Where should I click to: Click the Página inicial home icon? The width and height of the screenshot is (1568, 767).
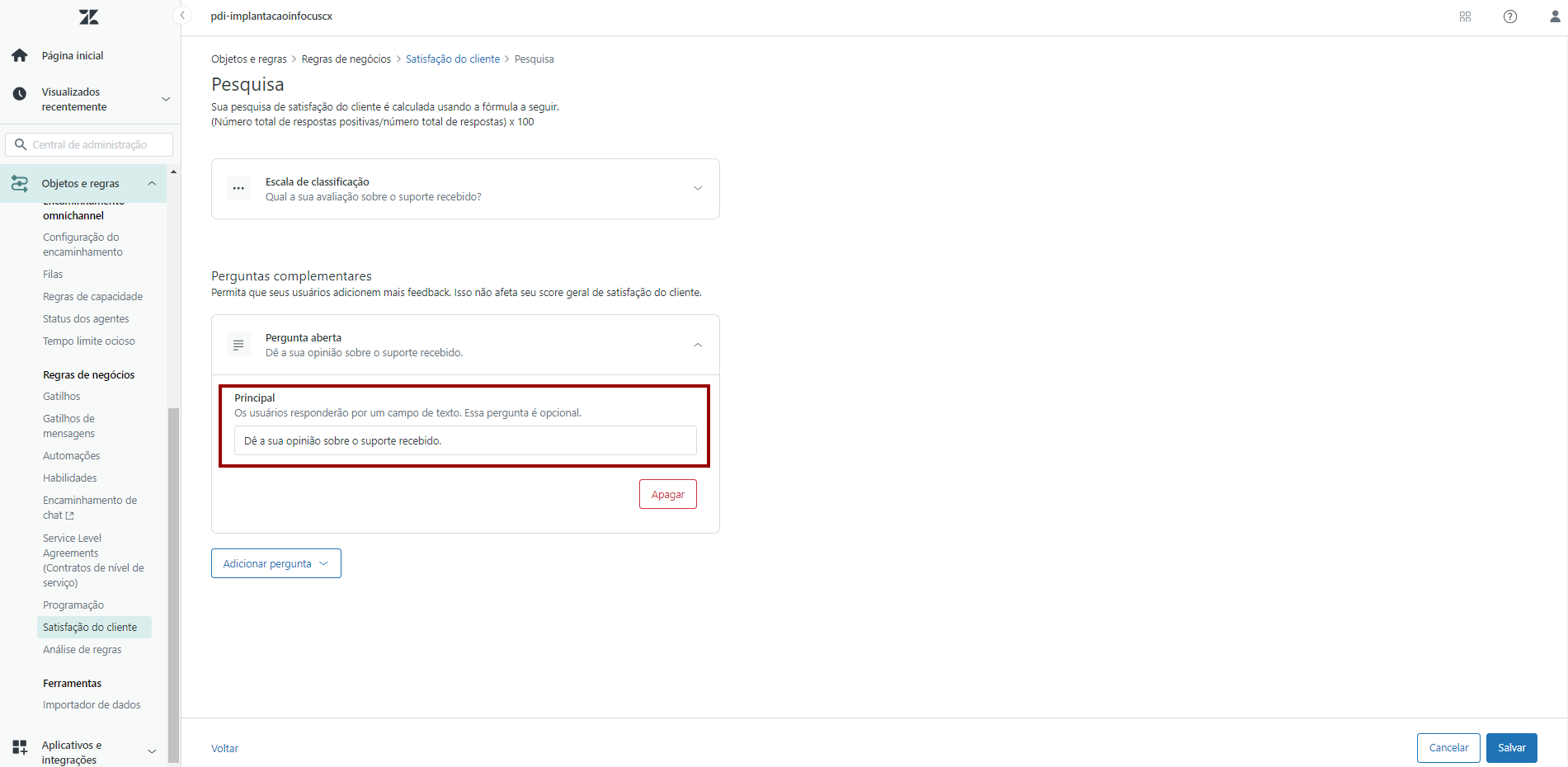(20, 55)
